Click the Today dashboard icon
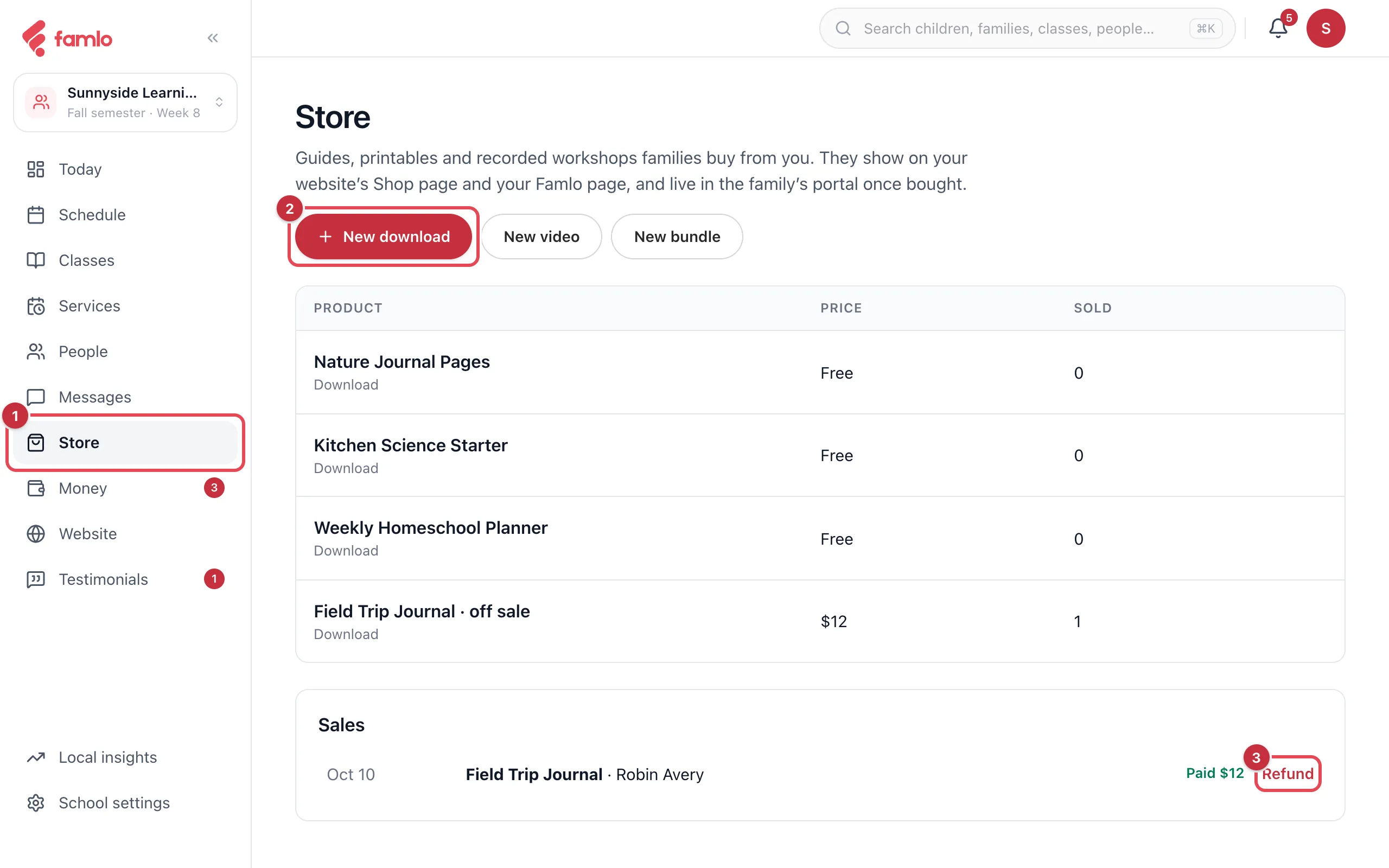The image size is (1389, 868). click(36, 169)
